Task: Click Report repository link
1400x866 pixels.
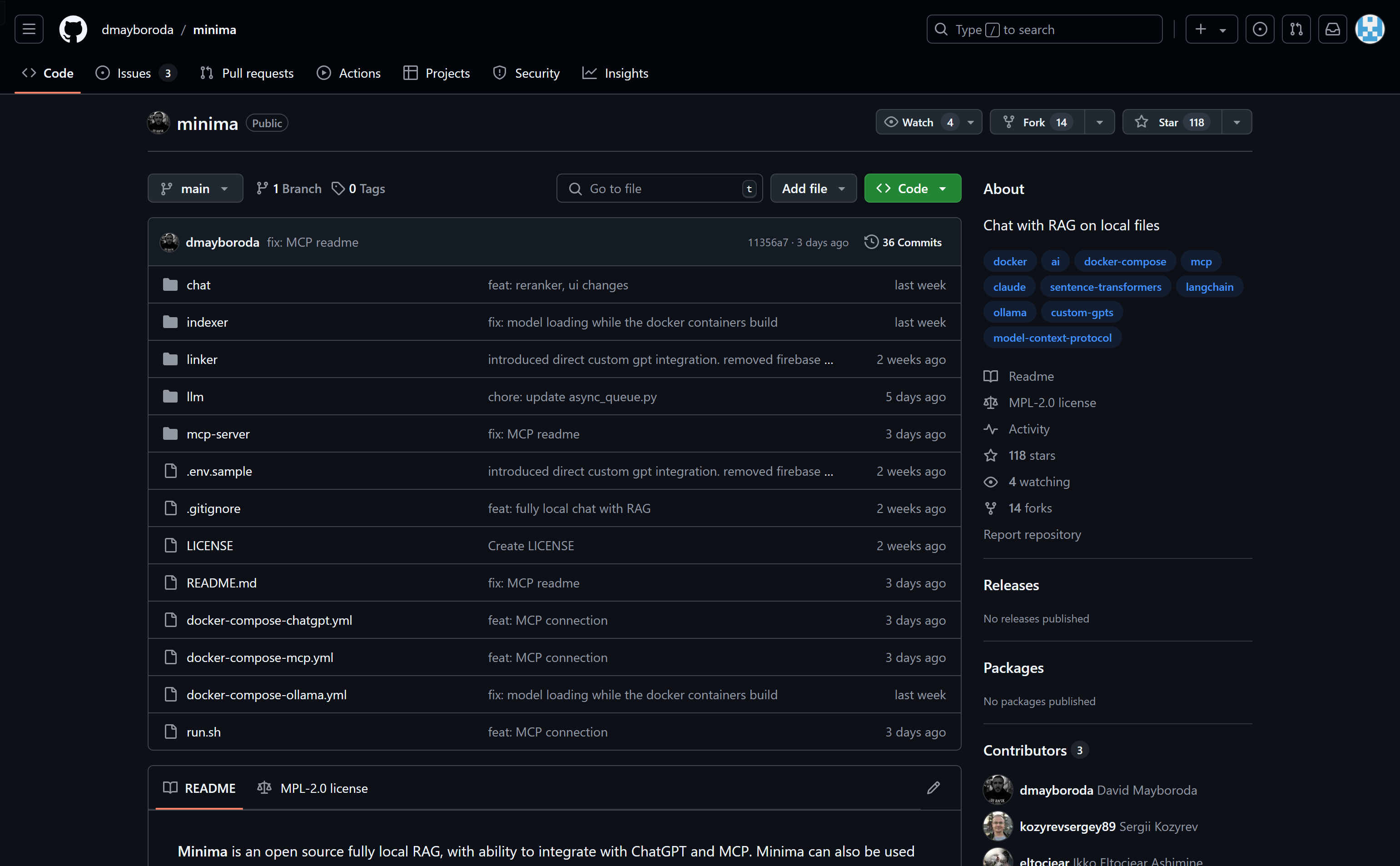Action: (1032, 534)
